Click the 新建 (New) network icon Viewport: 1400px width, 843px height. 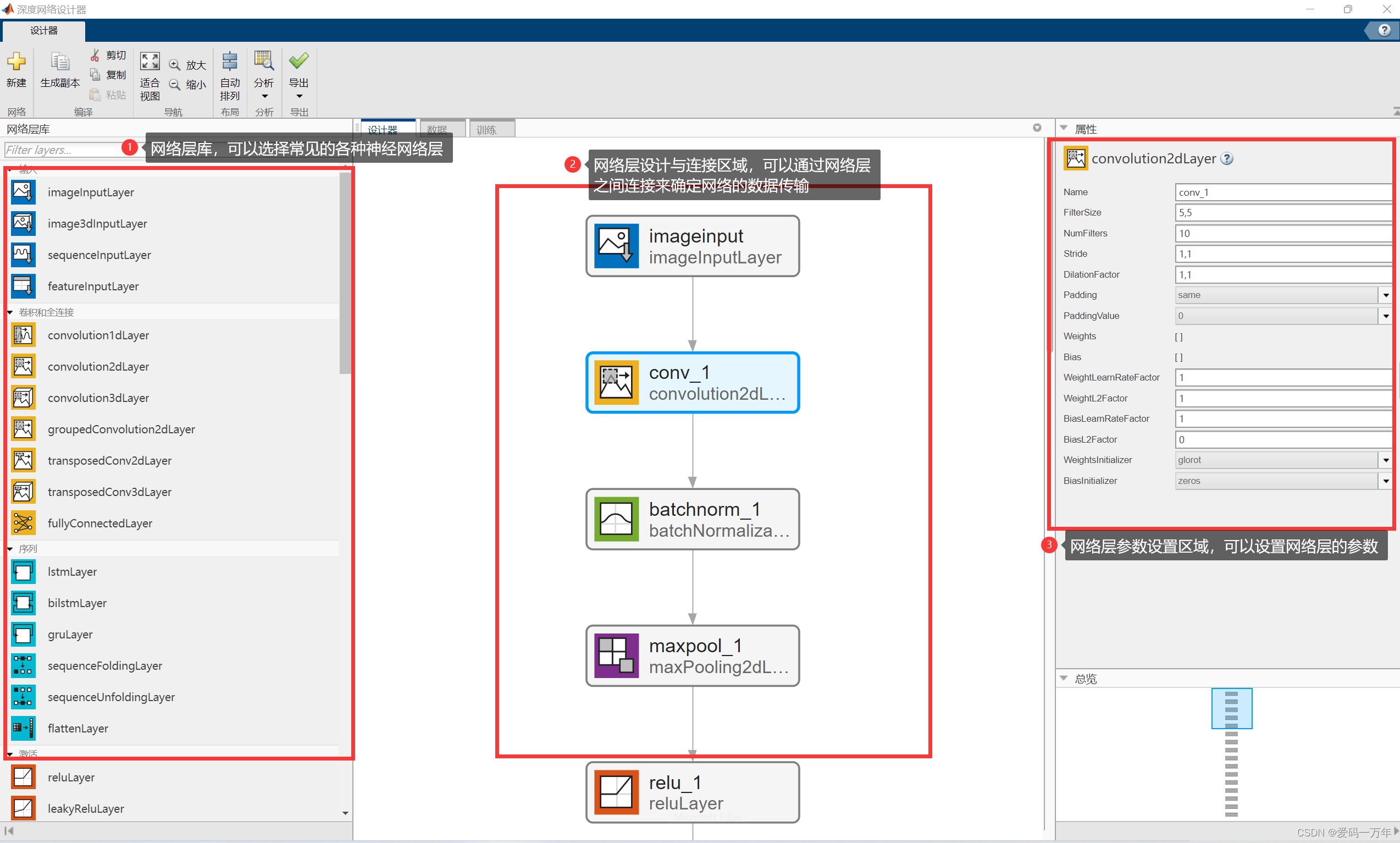click(x=16, y=62)
